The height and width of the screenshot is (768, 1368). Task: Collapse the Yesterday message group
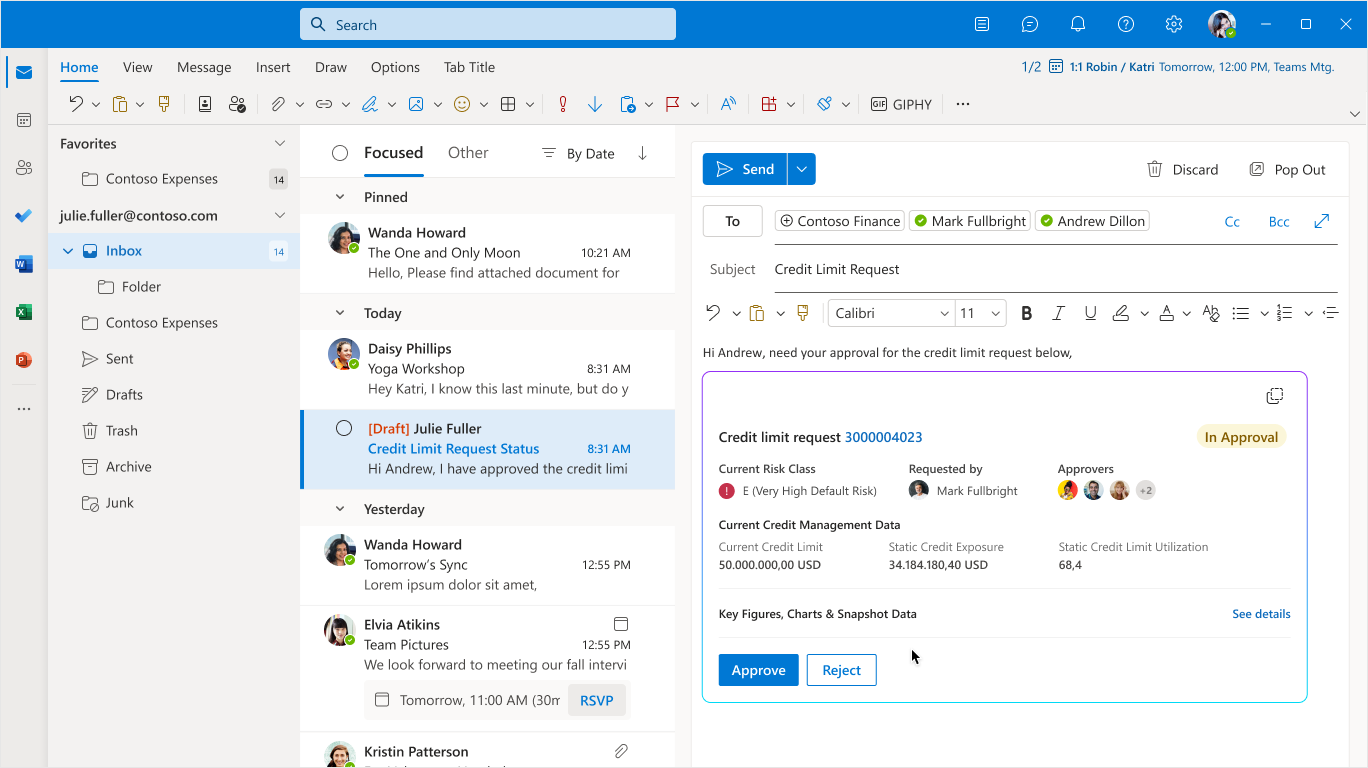point(340,509)
